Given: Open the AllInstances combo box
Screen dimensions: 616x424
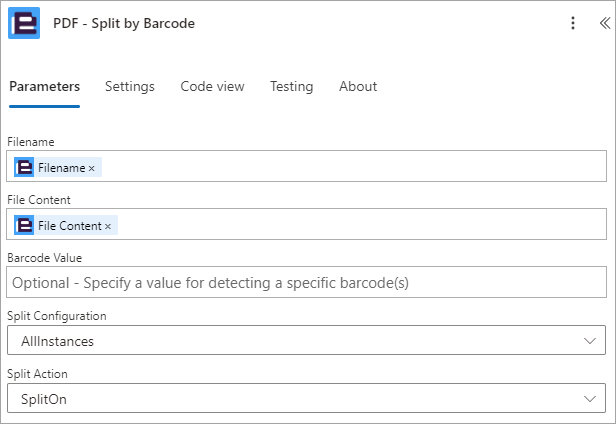Looking at the screenshot, I should click(306, 340).
